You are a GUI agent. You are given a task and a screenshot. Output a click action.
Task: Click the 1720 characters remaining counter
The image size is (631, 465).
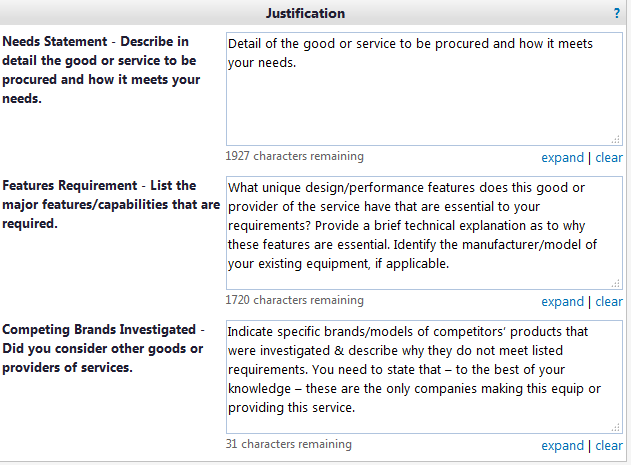coord(295,300)
